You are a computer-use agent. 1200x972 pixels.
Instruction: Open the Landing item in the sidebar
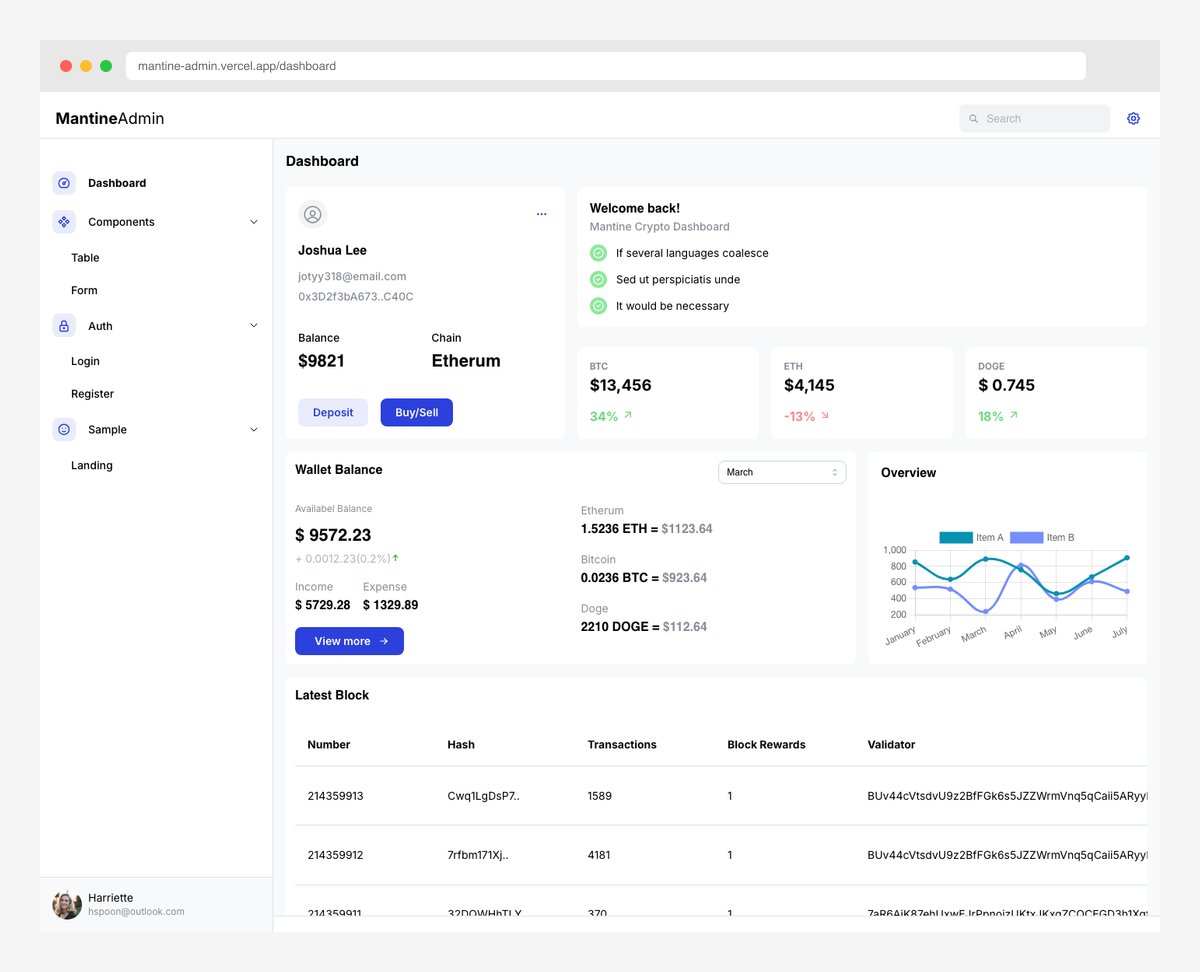pyautogui.click(x=91, y=465)
